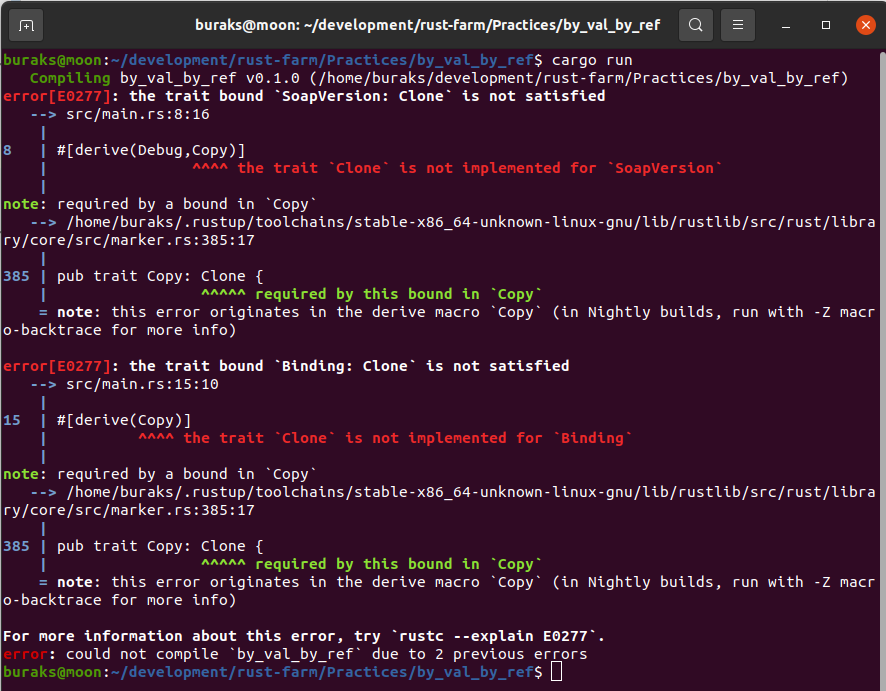Click the '#[derive(Copy)]' code on line 15
The width and height of the screenshot is (886, 691).
click(x=124, y=420)
